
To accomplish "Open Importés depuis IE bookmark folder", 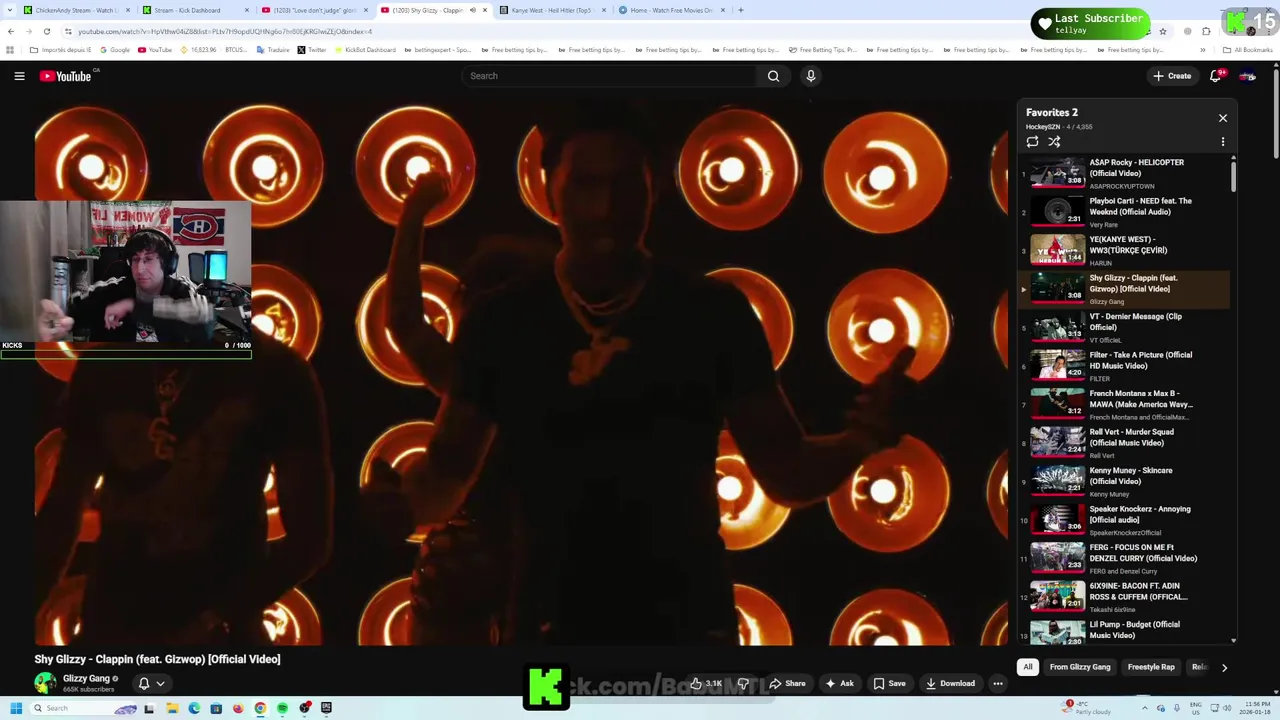I will (x=60, y=50).
